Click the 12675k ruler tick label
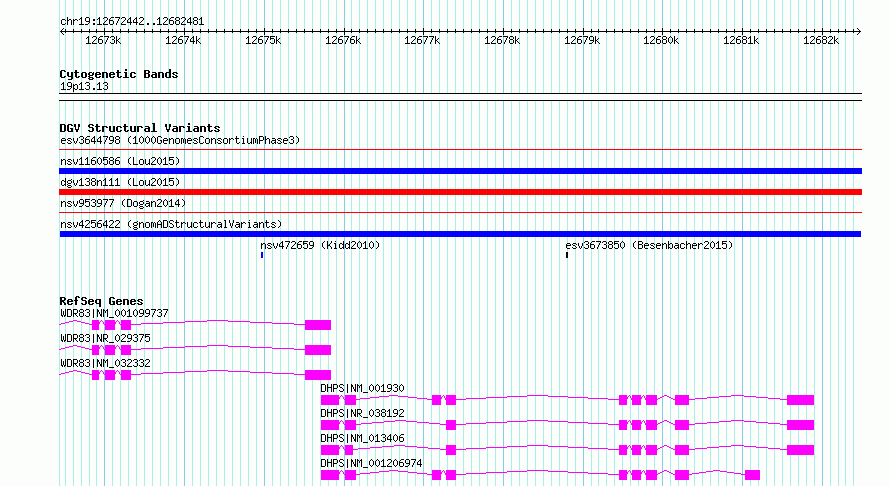 [x=263, y=40]
